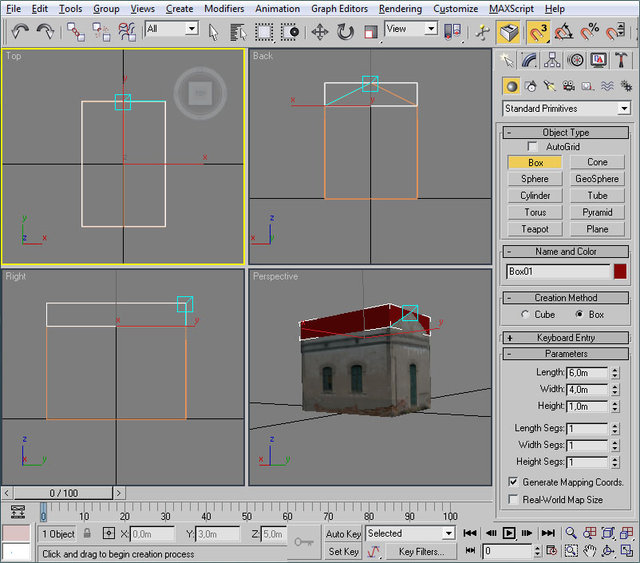Select the Cube creation method
Viewport: 640px width, 563px height.
(x=527, y=314)
